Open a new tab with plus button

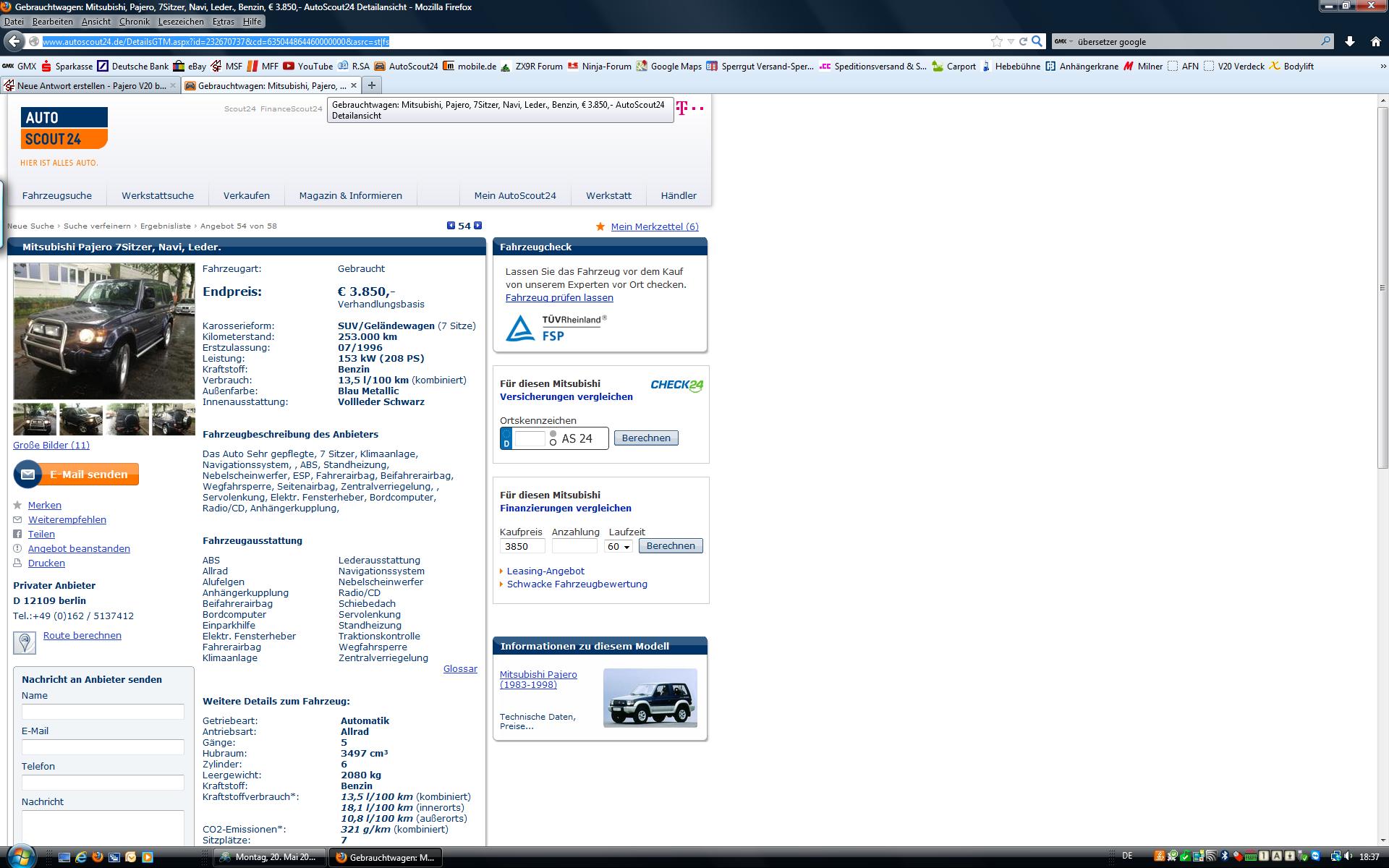pos(371,85)
